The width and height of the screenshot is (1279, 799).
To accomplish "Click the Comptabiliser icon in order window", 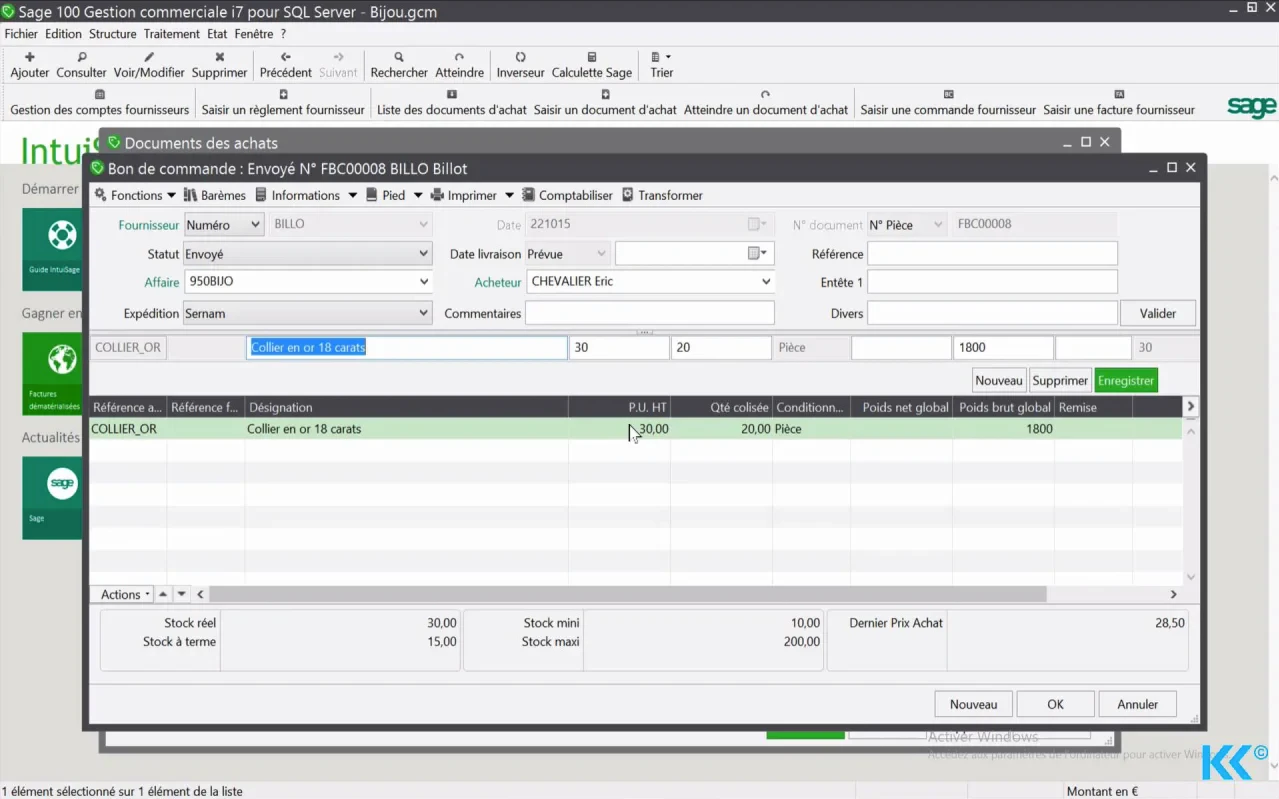I will pyautogui.click(x=529, y=195).
